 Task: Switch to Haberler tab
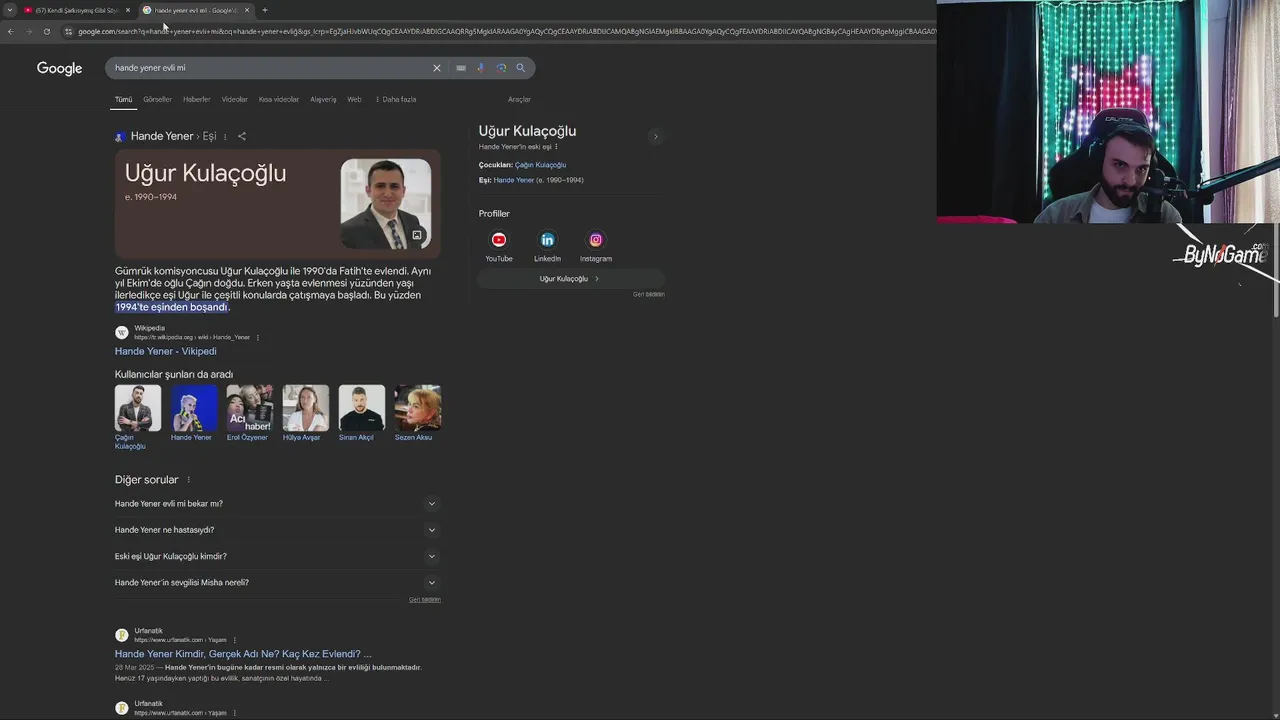197,99
